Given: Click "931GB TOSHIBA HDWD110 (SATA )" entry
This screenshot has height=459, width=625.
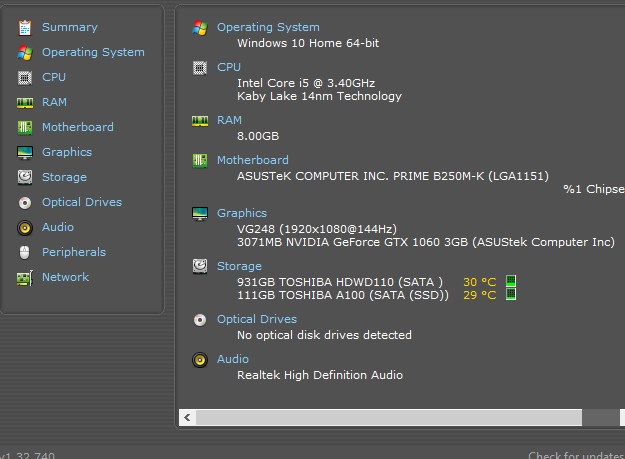Looking at the screenshot, I should click(340, 282).
